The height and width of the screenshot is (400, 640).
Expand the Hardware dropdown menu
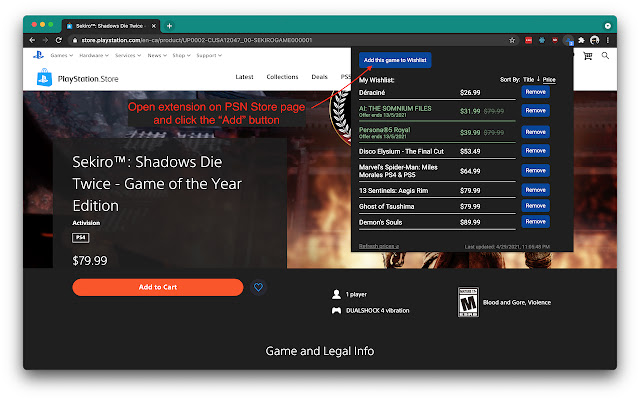[x=94, y=55]
